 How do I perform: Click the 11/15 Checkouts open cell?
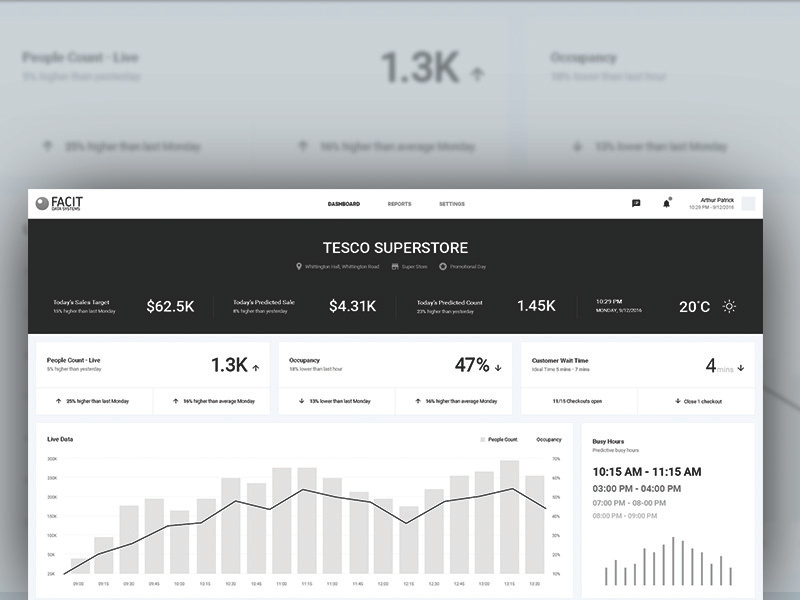click(579, 402)
